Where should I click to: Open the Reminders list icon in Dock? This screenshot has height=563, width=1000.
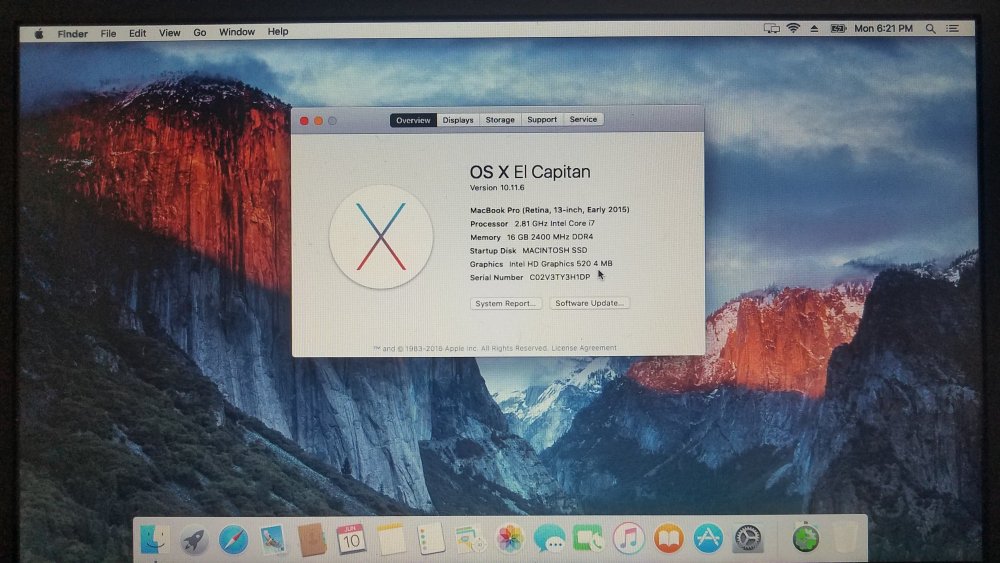pyautogui.click(x=431, y=539)
